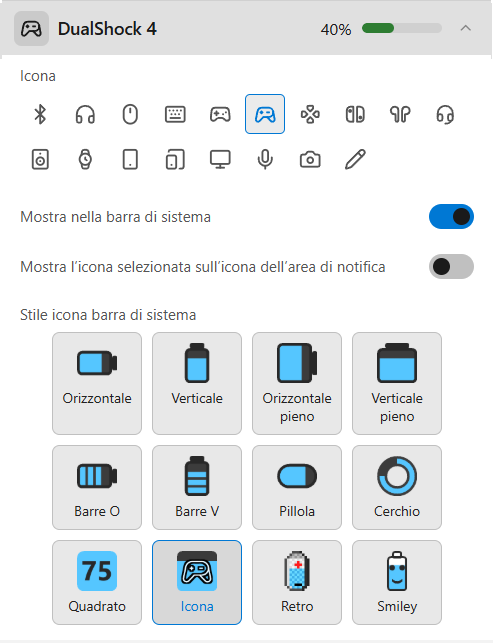Select the phone and tablet icon

tap(175, 160)
